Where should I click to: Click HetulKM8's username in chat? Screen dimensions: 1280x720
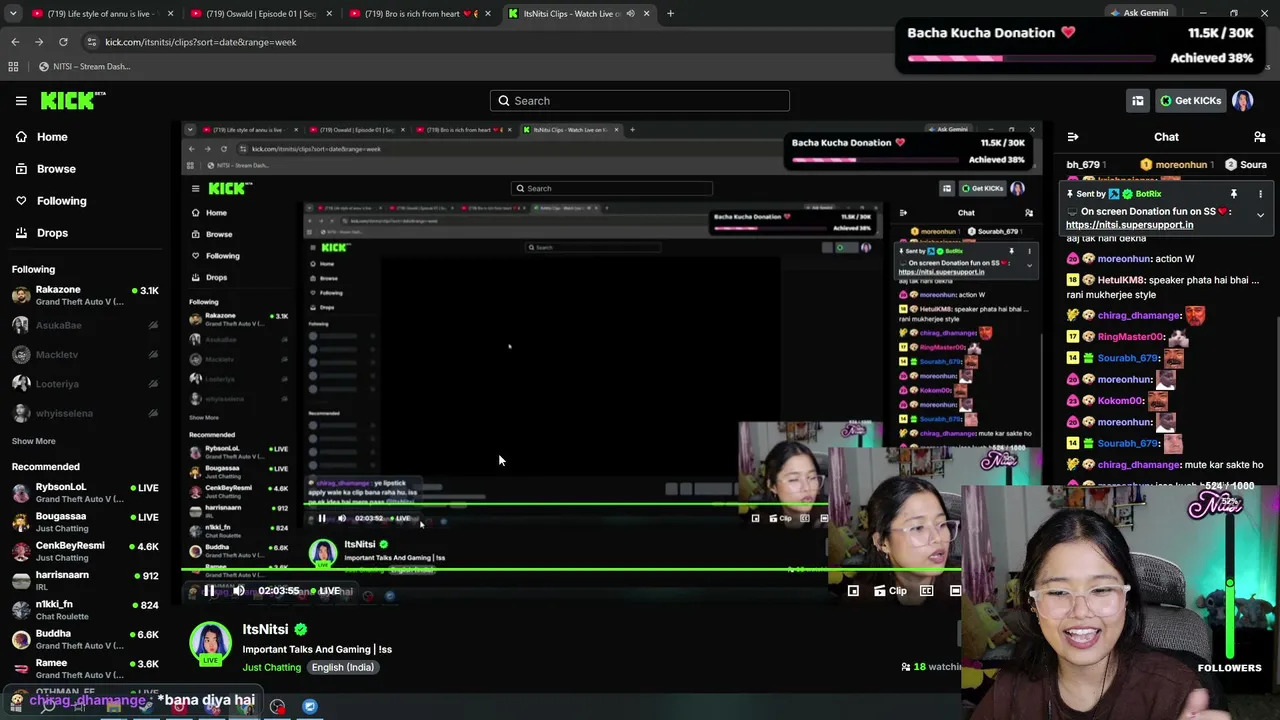coord(1120,281)
